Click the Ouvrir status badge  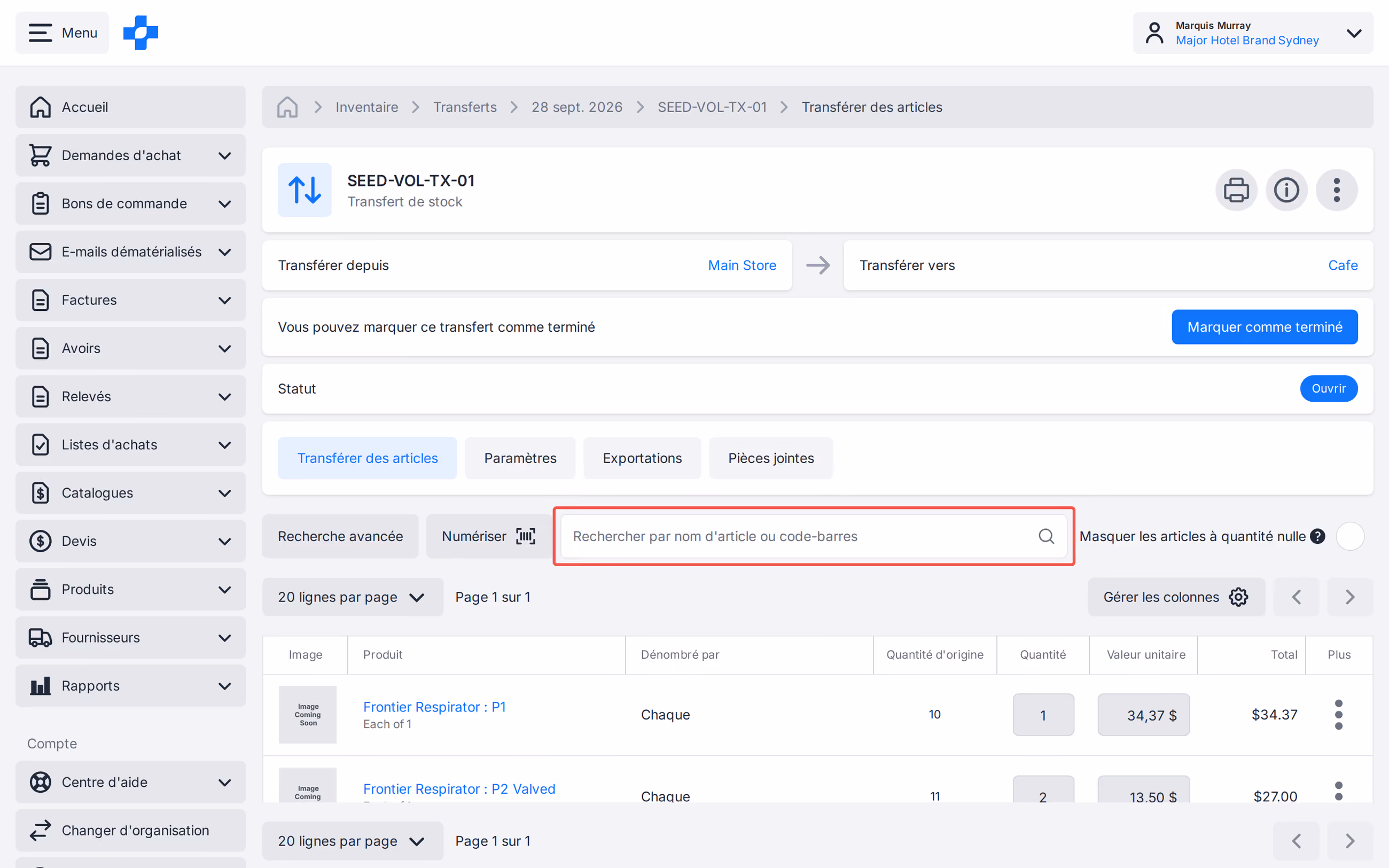1328,389
